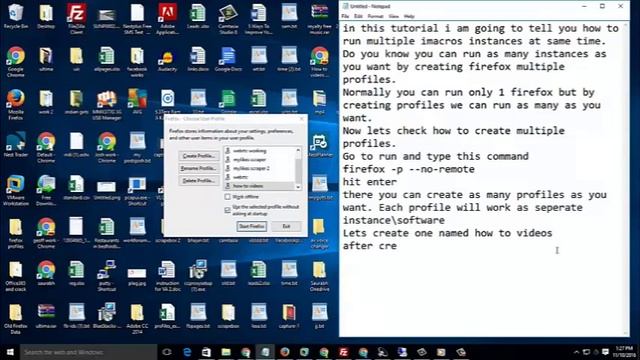Select the Old Firefox Data folder
Viewport: 640px width, 360px height.
[x=16, y=319]
